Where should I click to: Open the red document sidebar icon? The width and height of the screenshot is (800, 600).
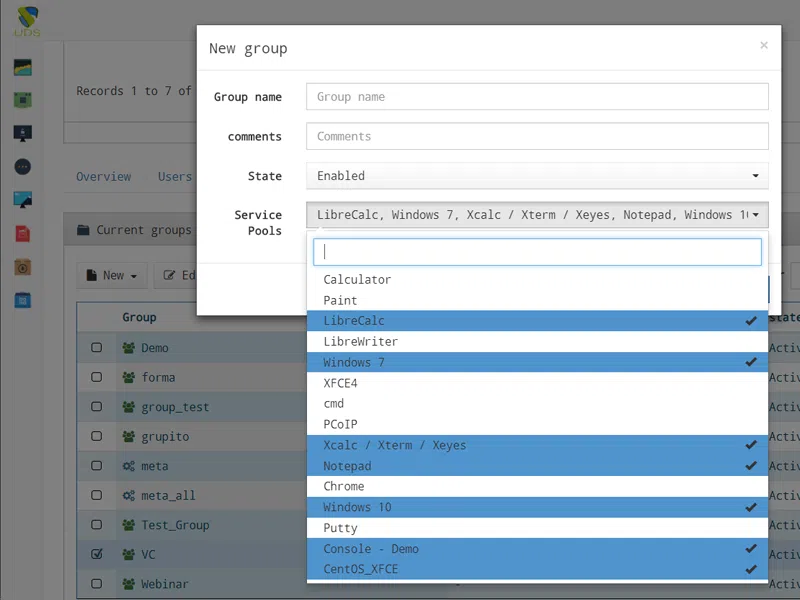click(23, 234)
